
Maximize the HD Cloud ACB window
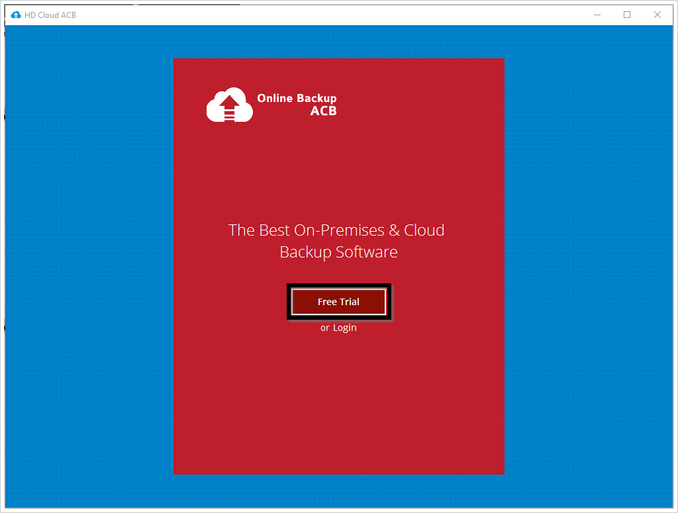click(627, 15)
